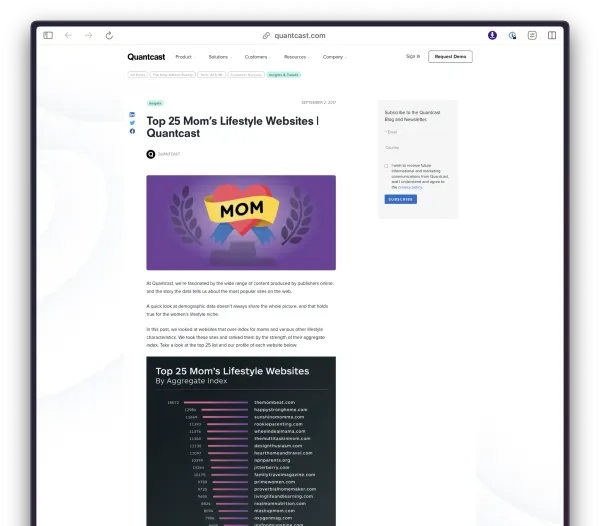Reload the page with the refresh icon
The height and width of the screenshot is (526, 600).
[x=109, y=36]
